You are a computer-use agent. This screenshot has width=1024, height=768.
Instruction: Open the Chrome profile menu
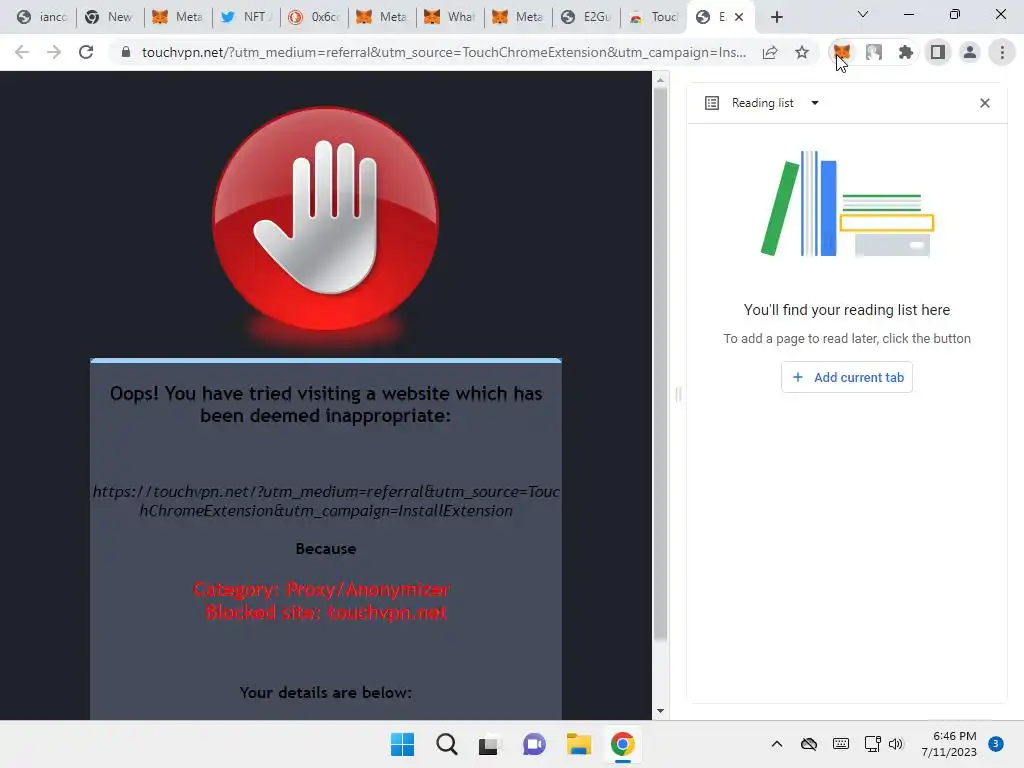tap(970, 52)
